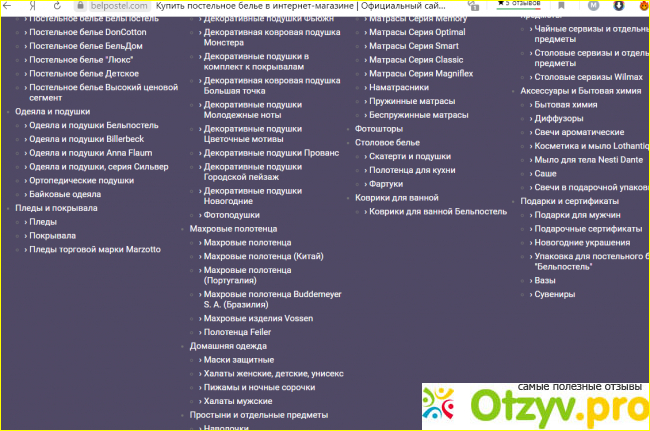This screenshot has width=650, height=431.
Task: Expand the "Пледы и покрывала" section
Action: click(56, 208)
